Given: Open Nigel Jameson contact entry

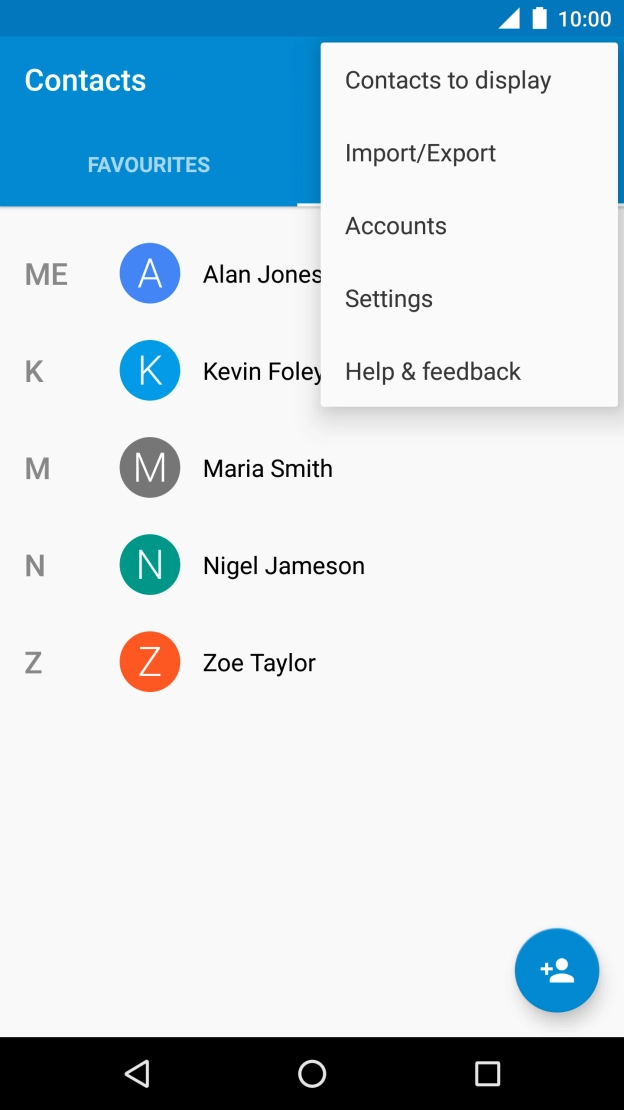Looking at the screenshot, I should (x=284, y=565).
